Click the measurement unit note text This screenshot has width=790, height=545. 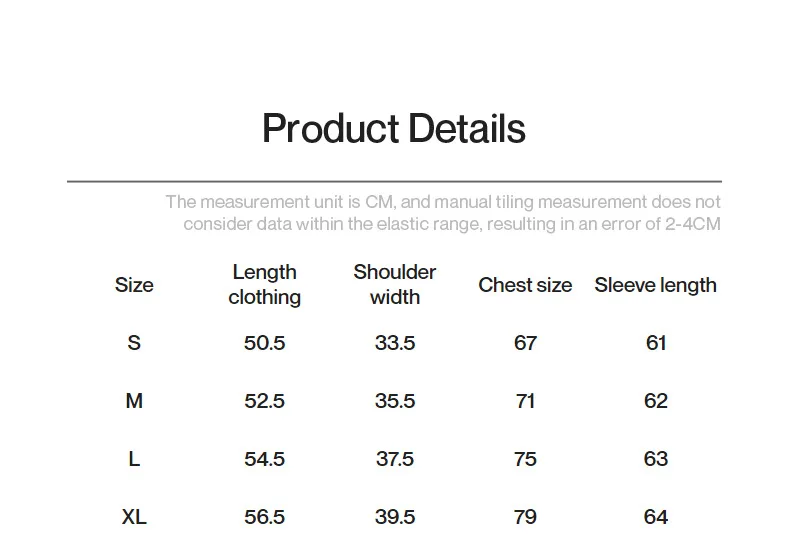(442, 213)
